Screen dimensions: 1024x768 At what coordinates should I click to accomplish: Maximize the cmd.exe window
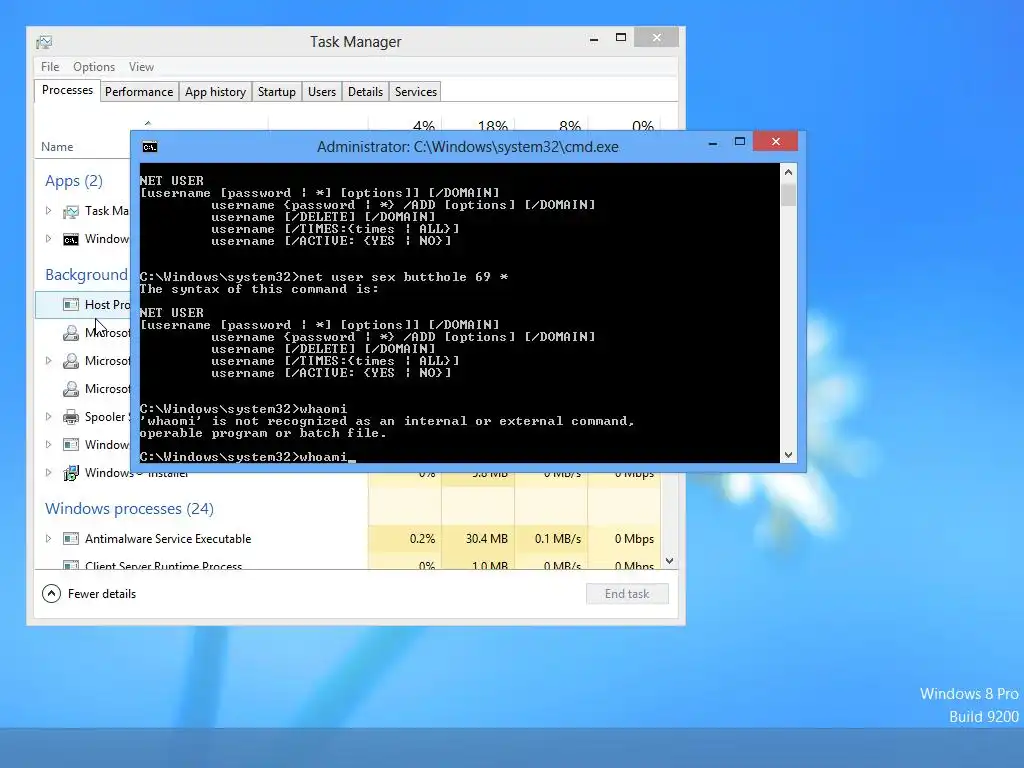point(740,142)
